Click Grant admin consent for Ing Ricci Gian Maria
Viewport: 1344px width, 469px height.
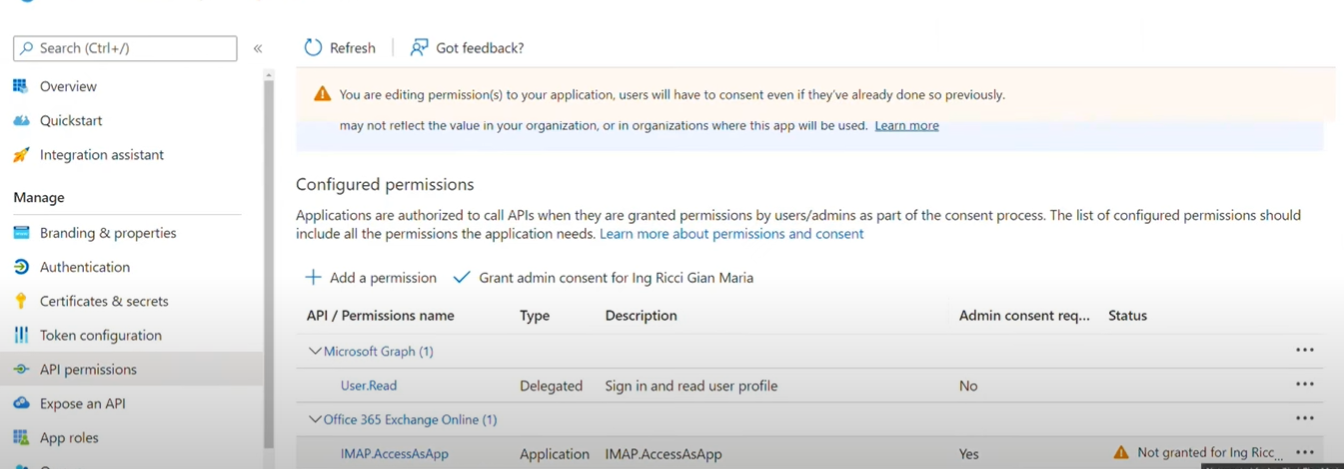tap(616, 278)
